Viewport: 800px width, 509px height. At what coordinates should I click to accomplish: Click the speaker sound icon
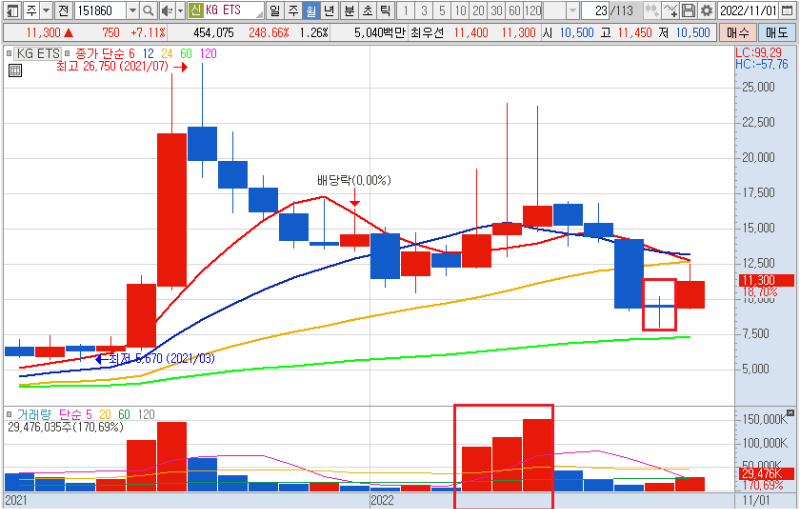click(166, 10)
